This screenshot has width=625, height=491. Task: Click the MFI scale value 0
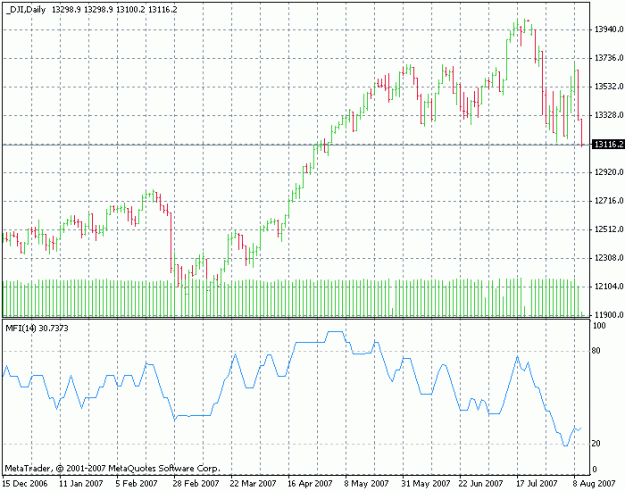click(x=595, y=469)
